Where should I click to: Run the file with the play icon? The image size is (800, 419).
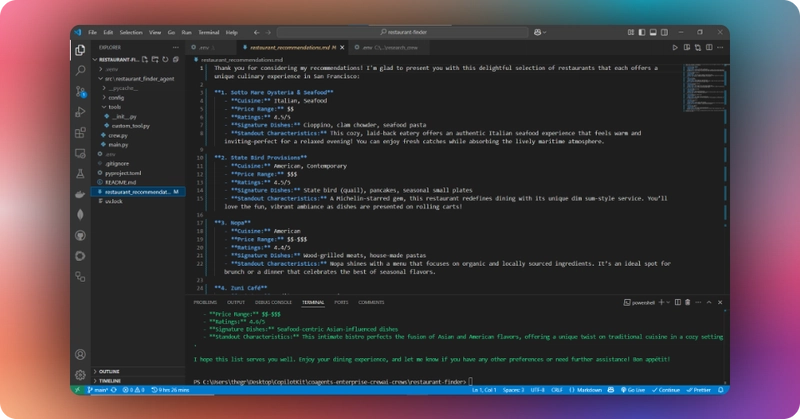click(675, 47)
